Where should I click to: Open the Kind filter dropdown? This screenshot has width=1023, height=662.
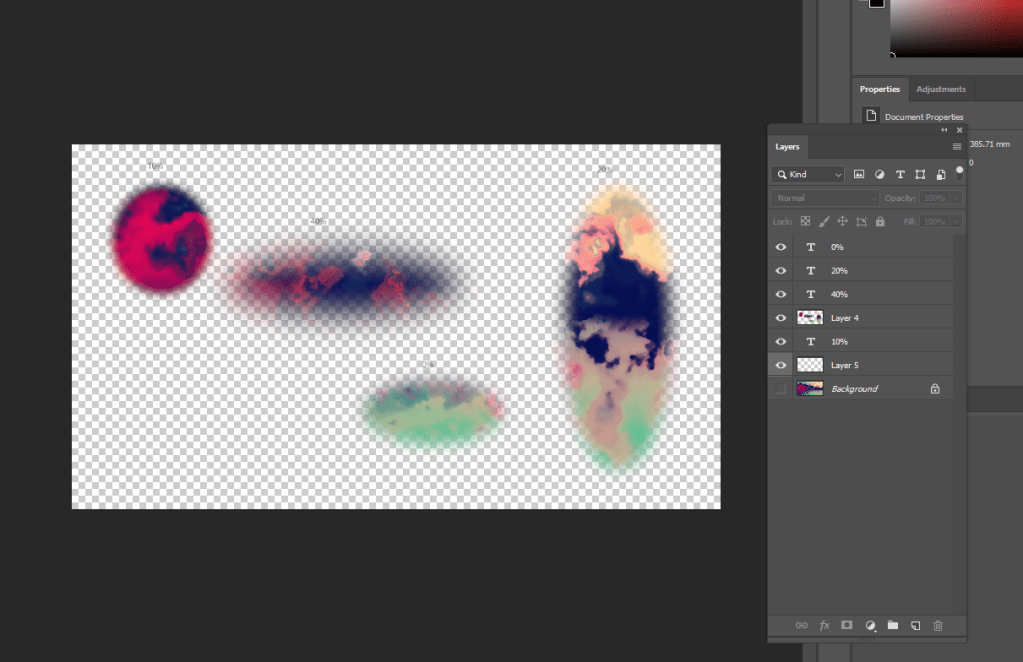pos(808,174)
